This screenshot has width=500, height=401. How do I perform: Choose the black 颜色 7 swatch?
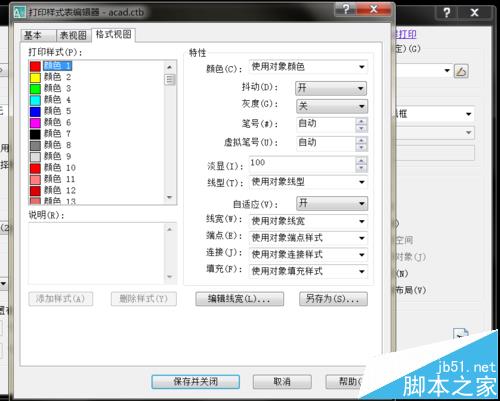(x=35, y=134)
